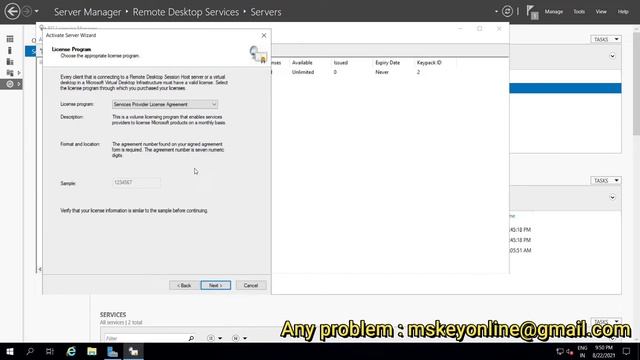640x360 pixels.
Task: Open File Explorer from taskbar
Action: (92, 351)
